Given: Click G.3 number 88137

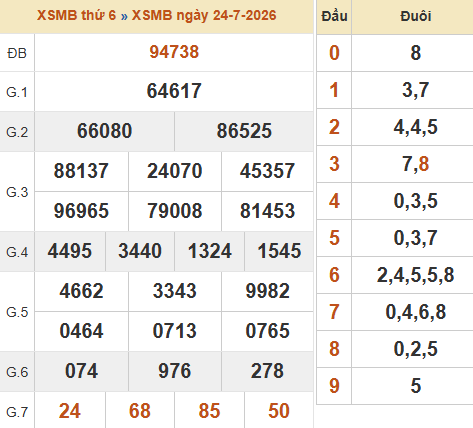Looking at the screenshot, I should [81, 171].
